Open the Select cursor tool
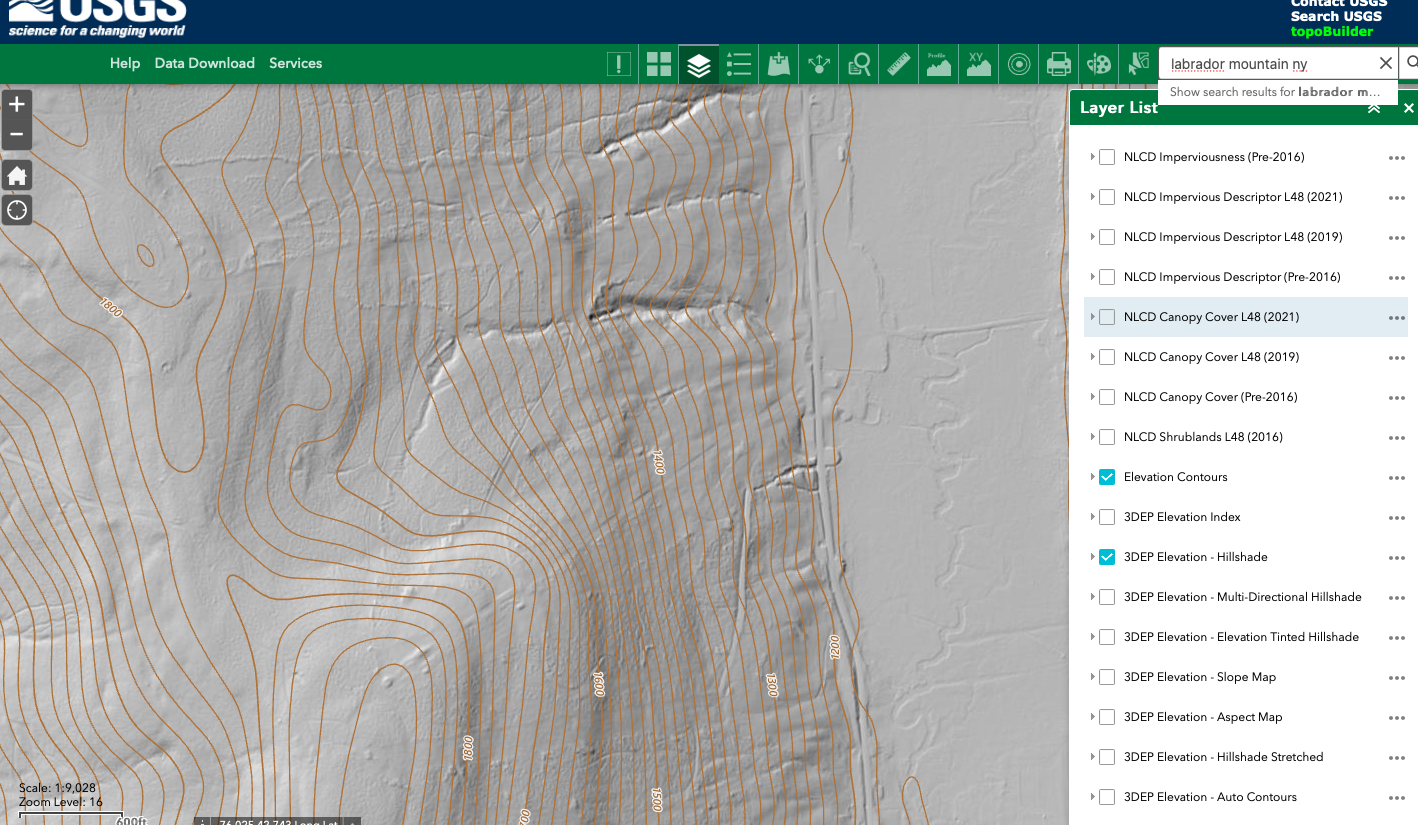This screenshot has height=825, width=1418. click(x=1139, y=64)
